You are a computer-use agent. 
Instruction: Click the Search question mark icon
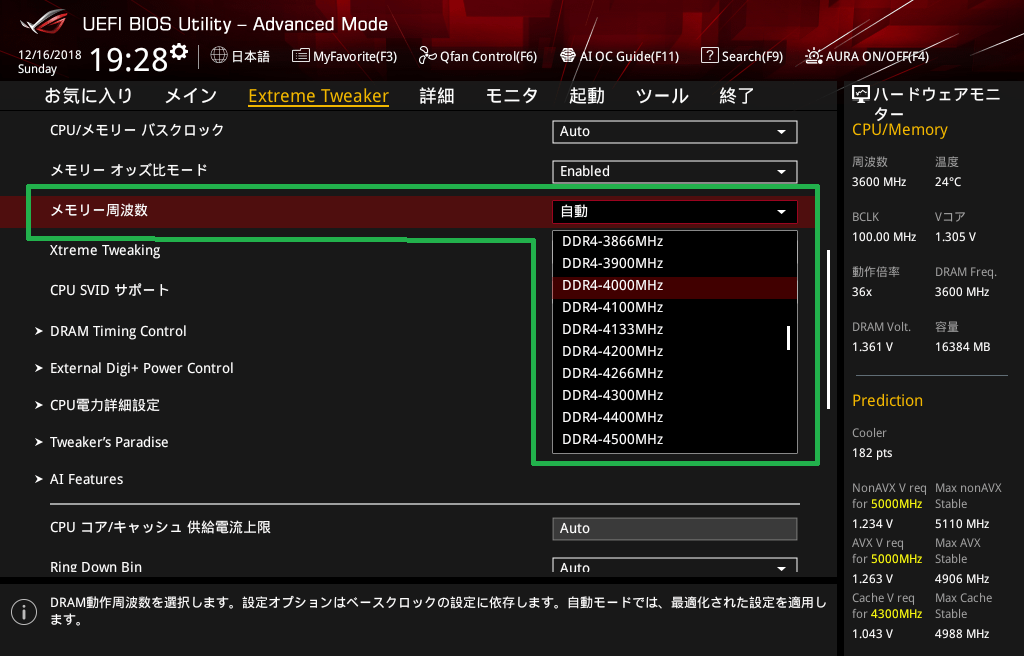[x=709, y=56]
